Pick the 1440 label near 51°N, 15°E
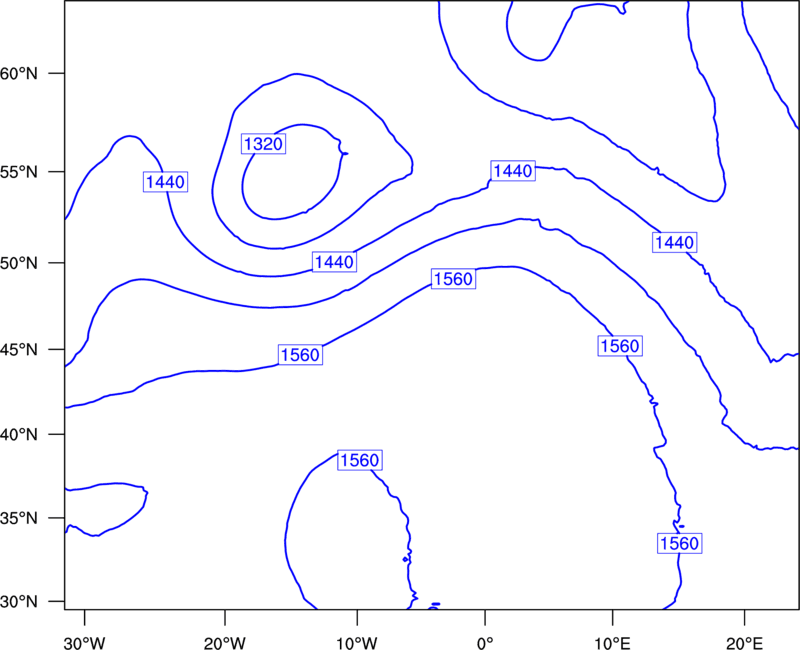This screenshot has width=800, height=650. [x=674, y=242]
